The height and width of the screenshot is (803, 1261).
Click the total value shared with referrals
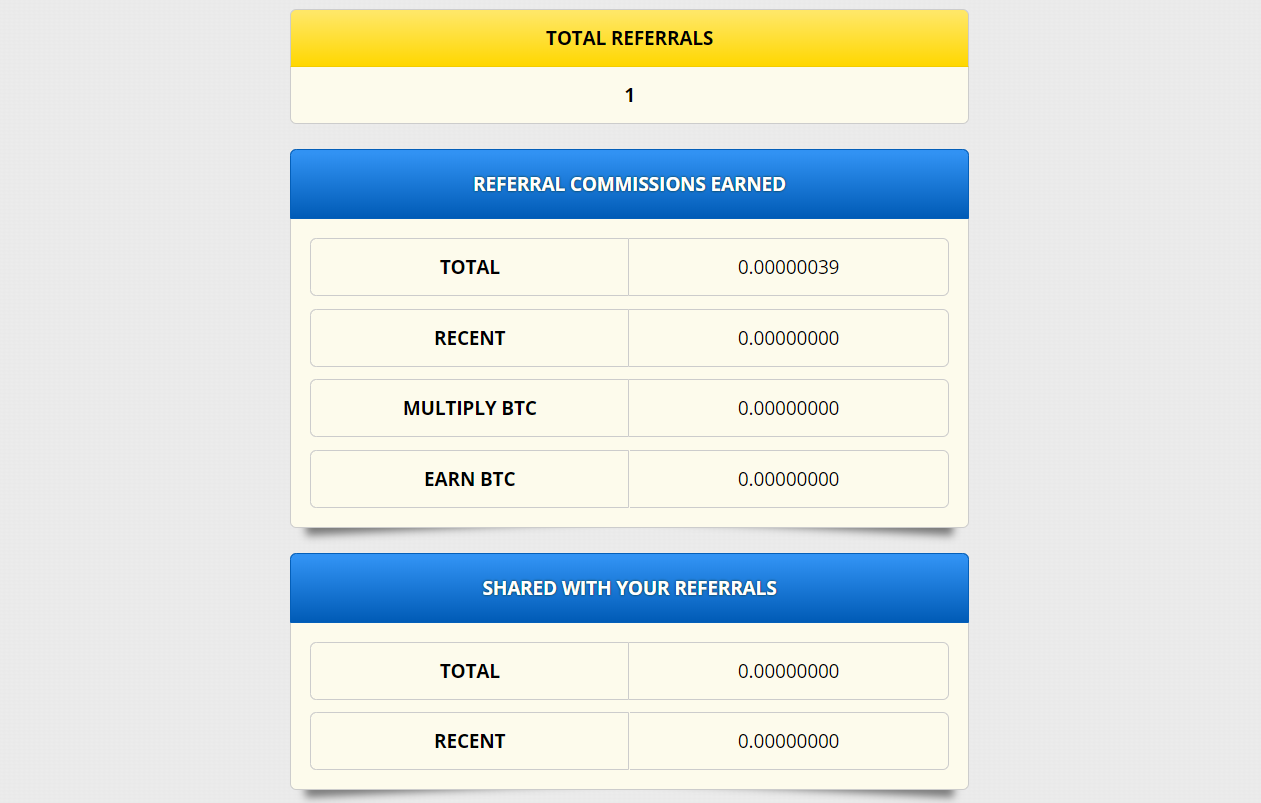tap(788, 671)
